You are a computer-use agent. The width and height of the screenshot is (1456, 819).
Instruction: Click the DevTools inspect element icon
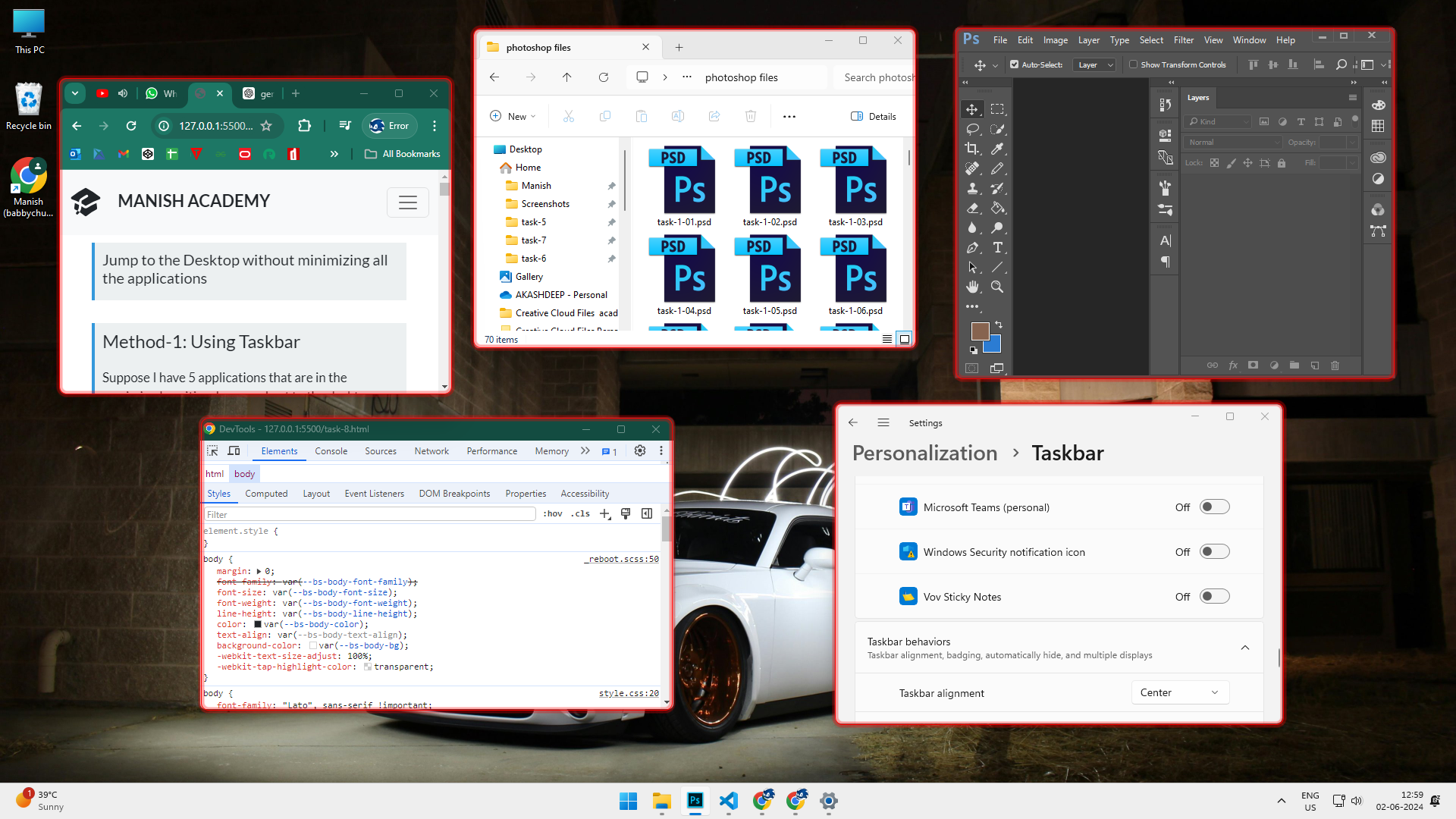pos(212,450)
